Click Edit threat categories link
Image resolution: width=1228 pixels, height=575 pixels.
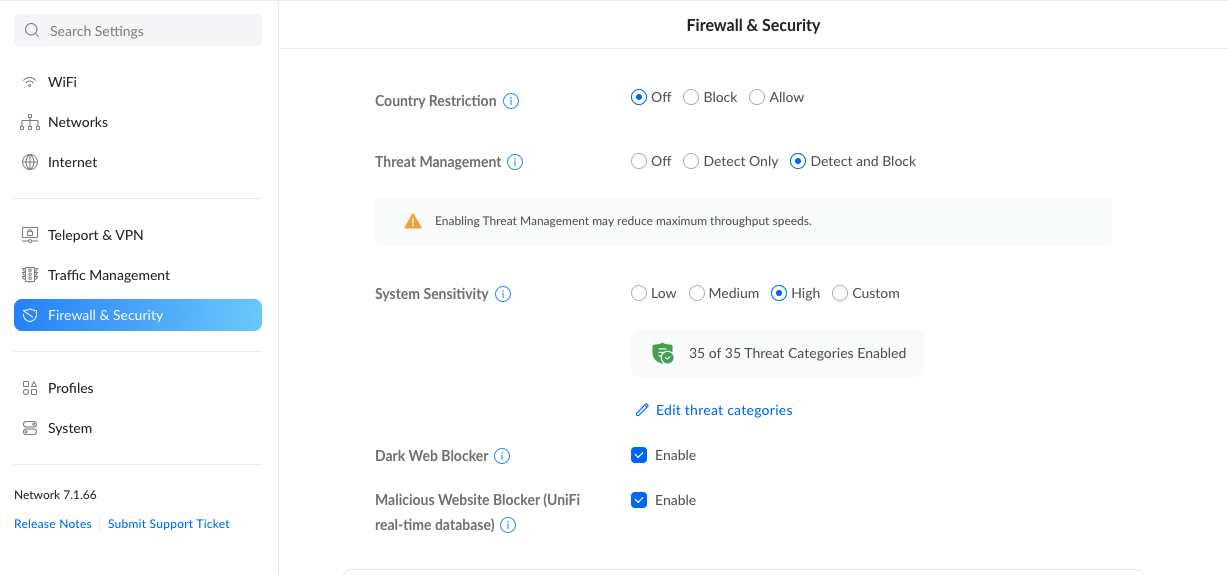coord(723,410)
